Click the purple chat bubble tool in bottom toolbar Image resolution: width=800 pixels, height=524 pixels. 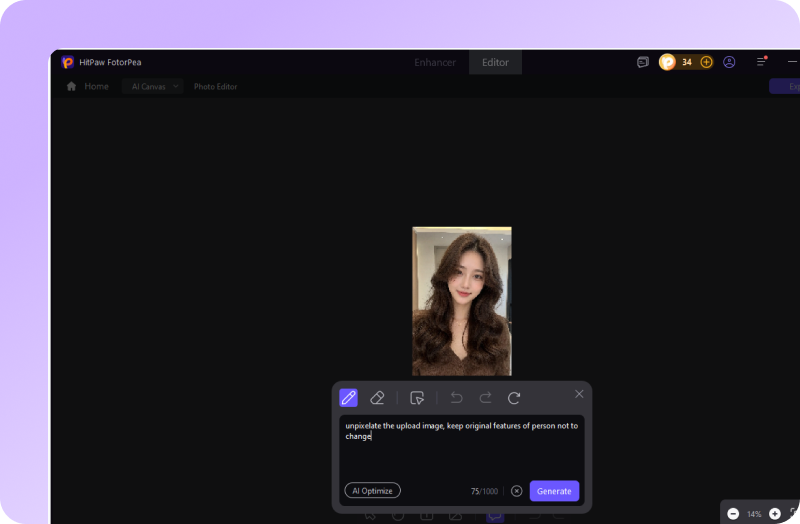(x=494, y=516)
